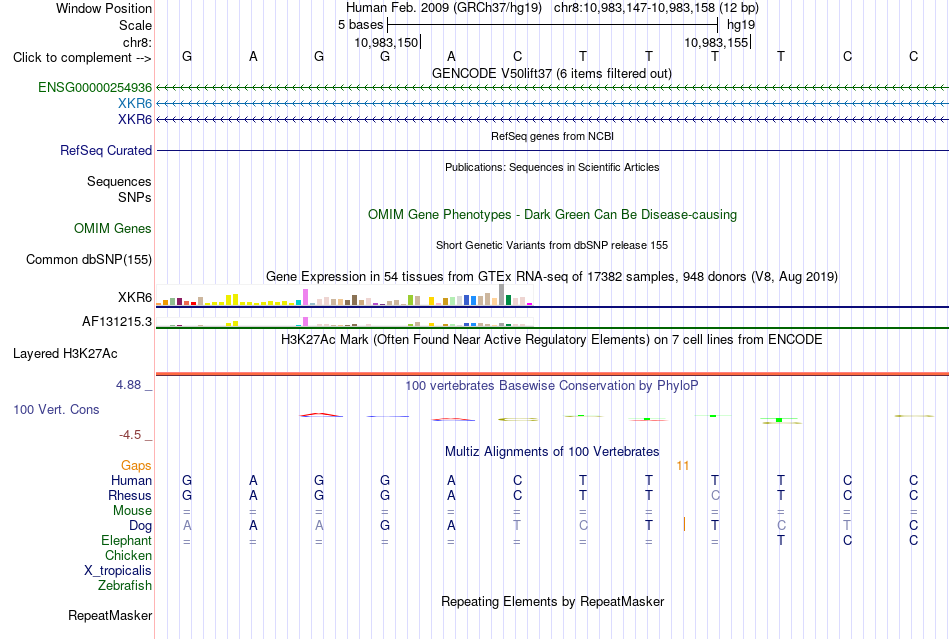Screen dimensions: 950x639
Task: Click the GENCODE V50lift37 track title
Action: pos(552,73)
